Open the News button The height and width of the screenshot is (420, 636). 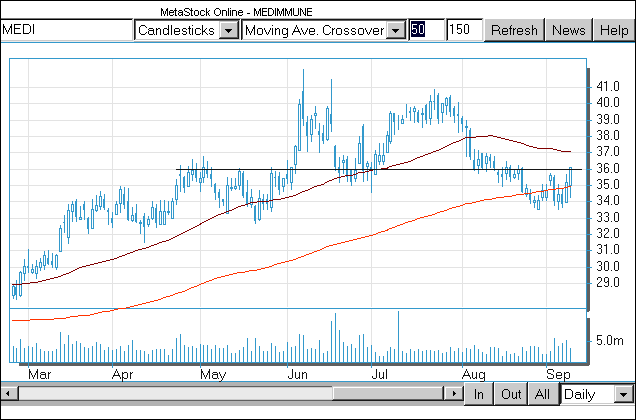569,30
